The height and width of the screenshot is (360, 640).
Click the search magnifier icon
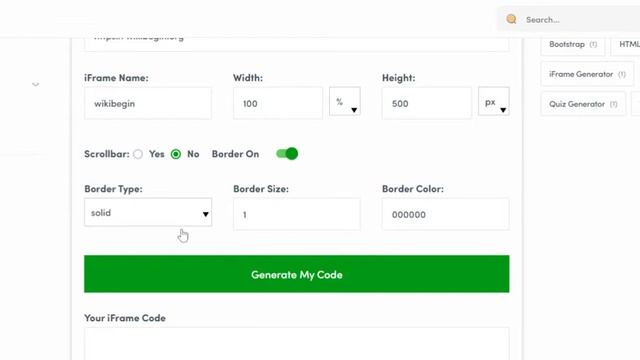(x=511, y=19)
